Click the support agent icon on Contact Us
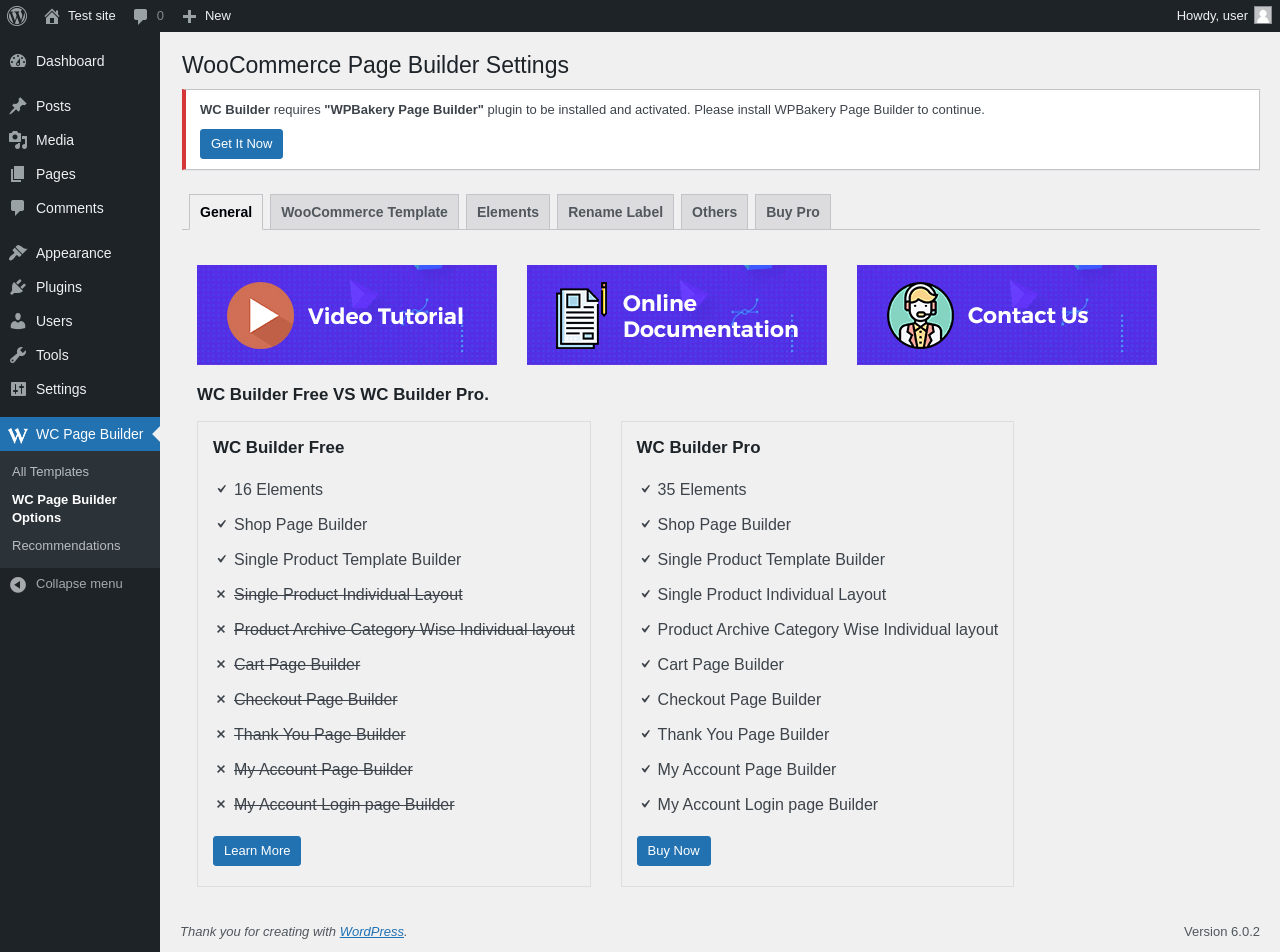 (920, 315)
